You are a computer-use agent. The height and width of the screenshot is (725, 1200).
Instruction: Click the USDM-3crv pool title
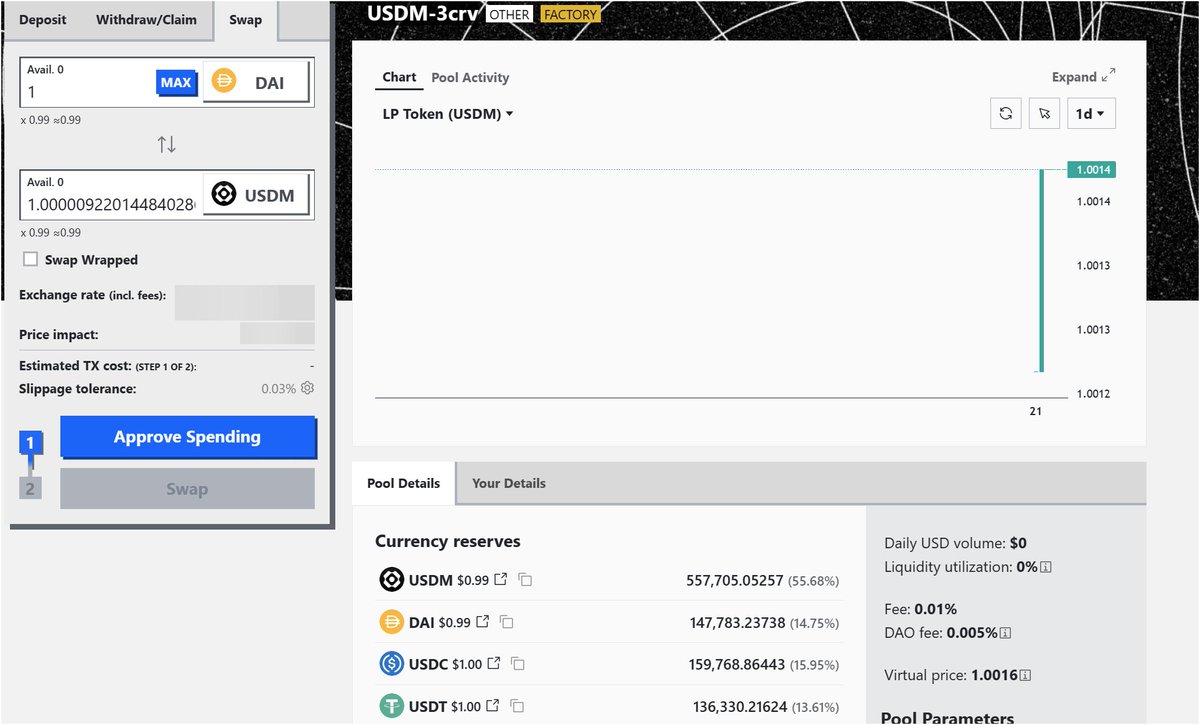pos(421,14)
